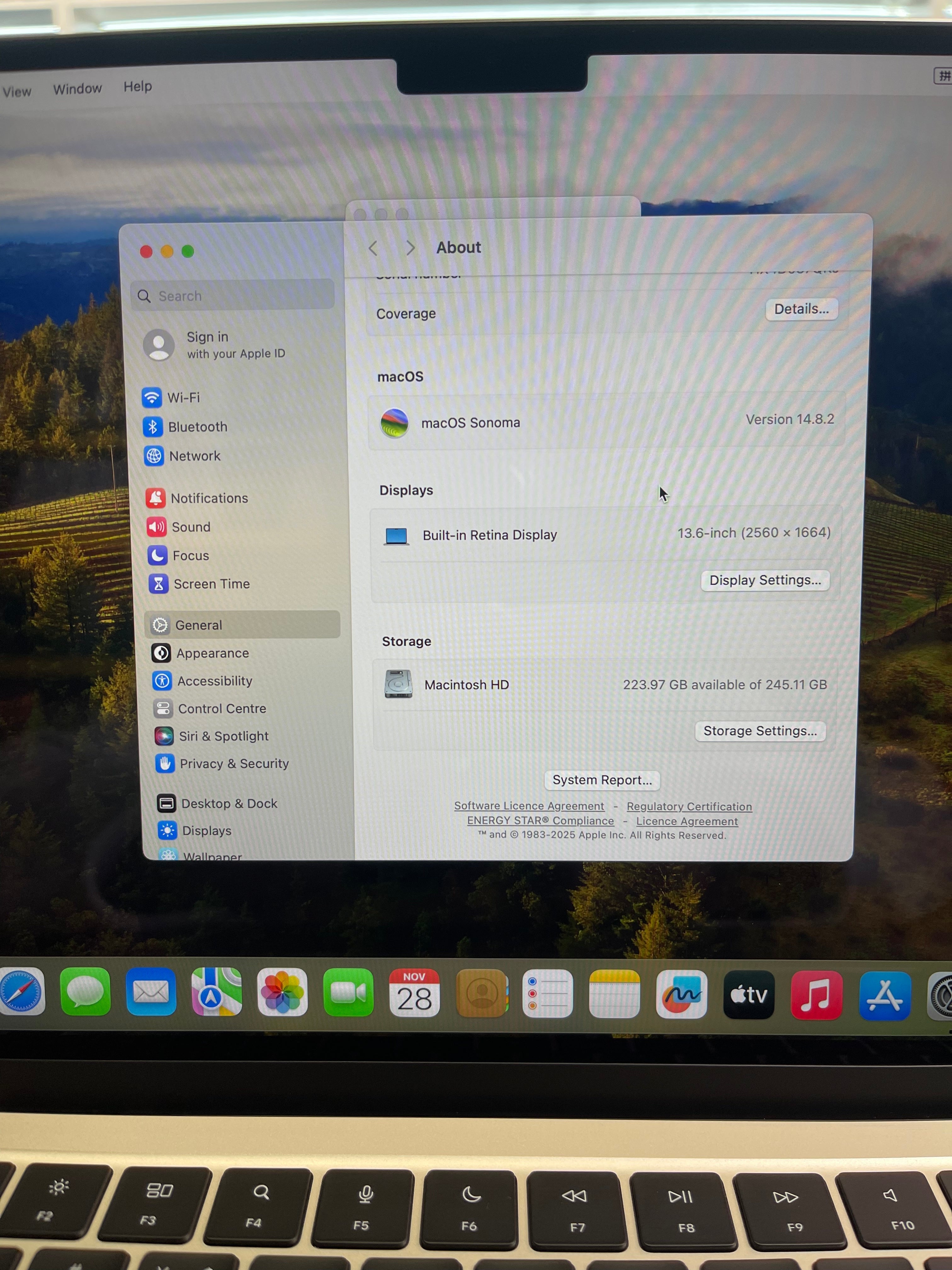This screenshot has width=952, height=1270.
Task: Click the Display Settings… button
Action: click(x=765, y=580)
